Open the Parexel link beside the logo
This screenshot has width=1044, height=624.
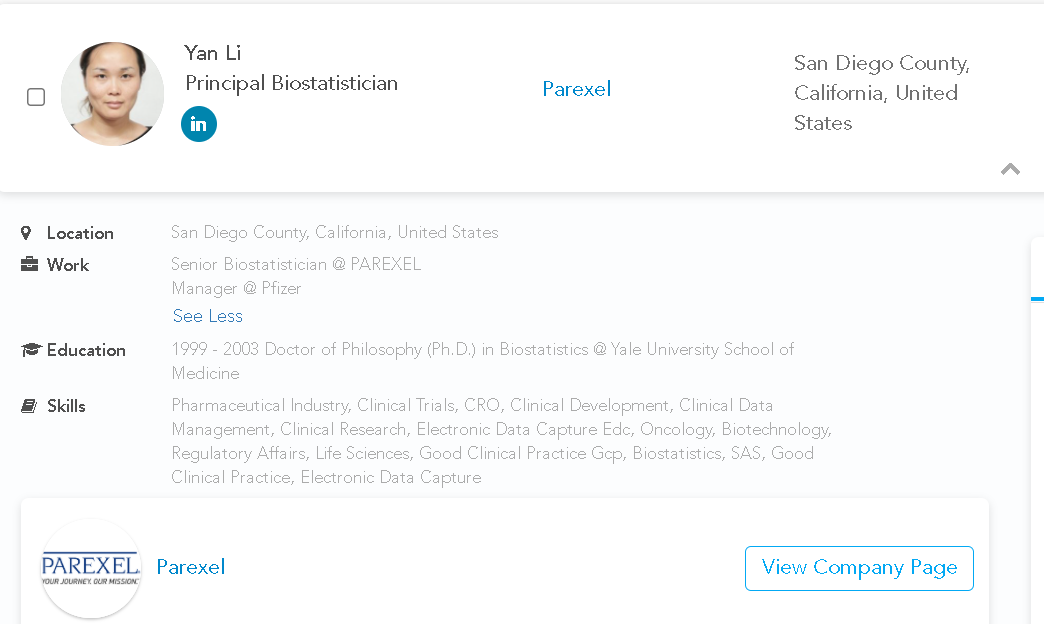tap(191, 567)
